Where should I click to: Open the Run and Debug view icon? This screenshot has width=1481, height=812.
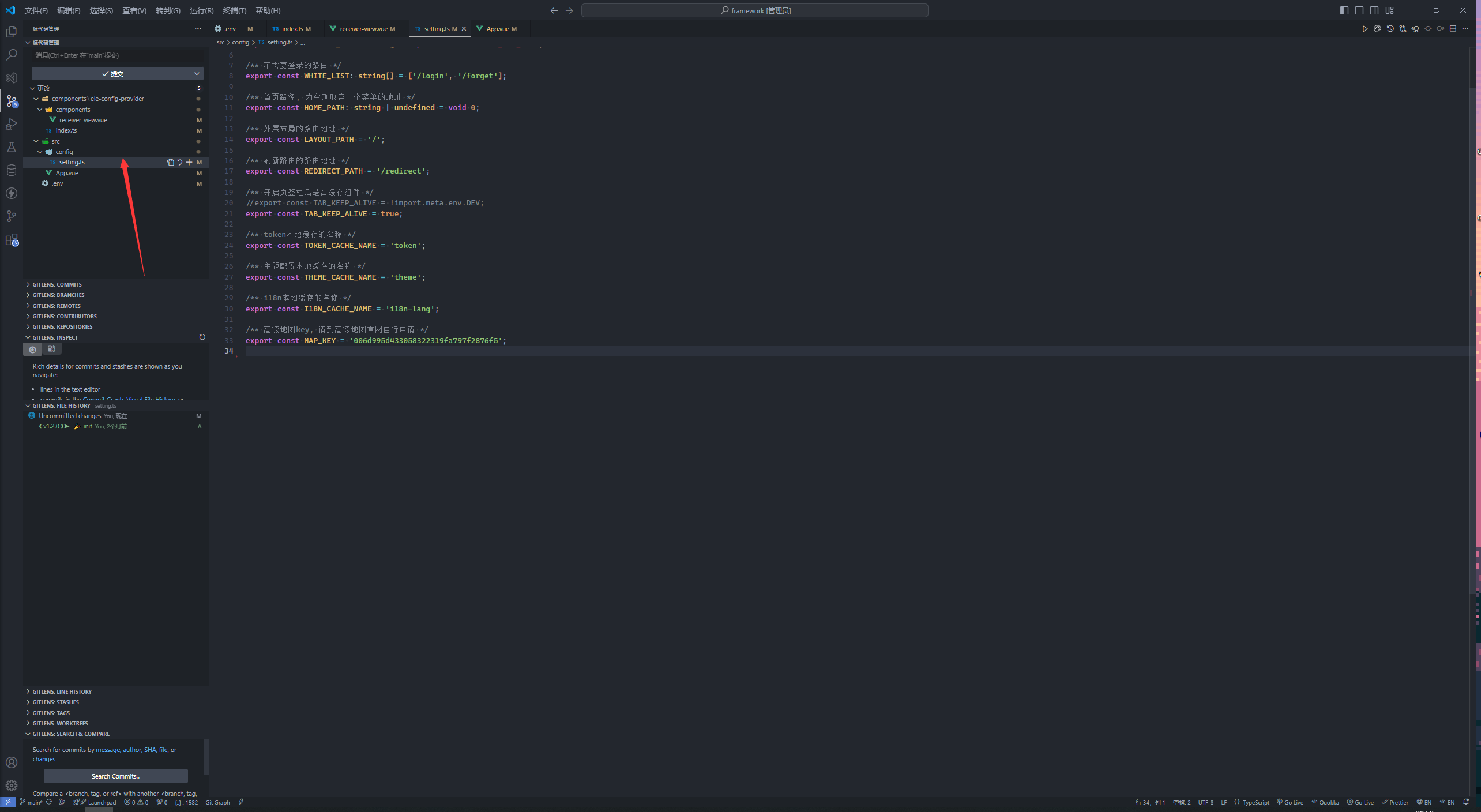[11, 124]
